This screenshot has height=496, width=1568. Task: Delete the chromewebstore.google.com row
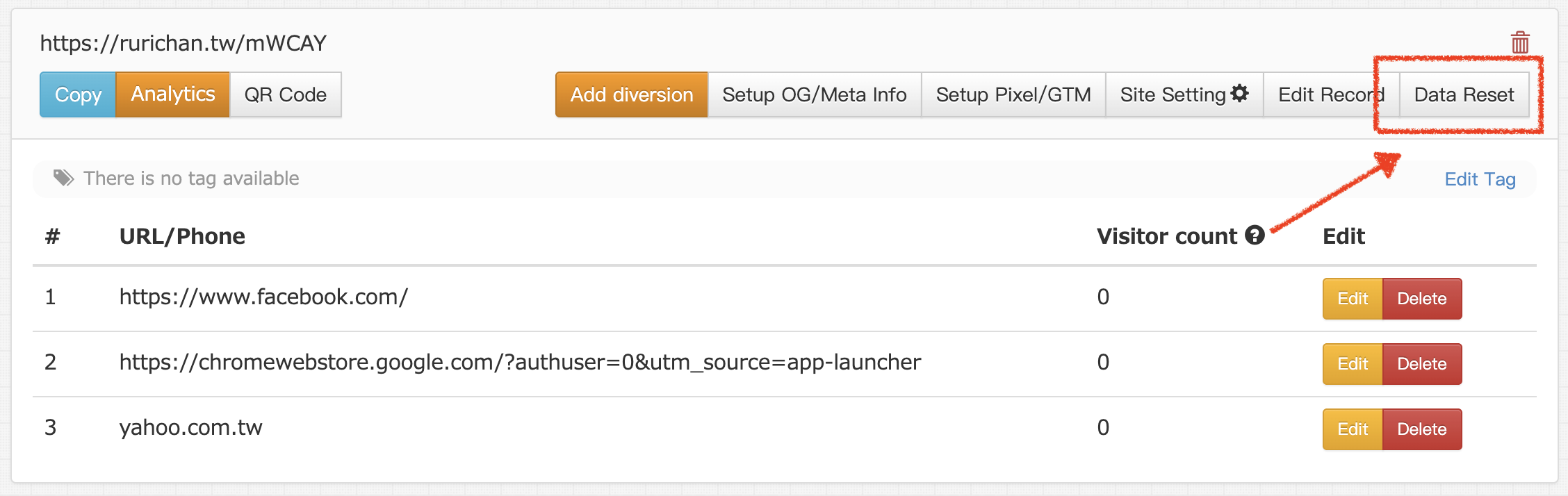[1421, 364]
